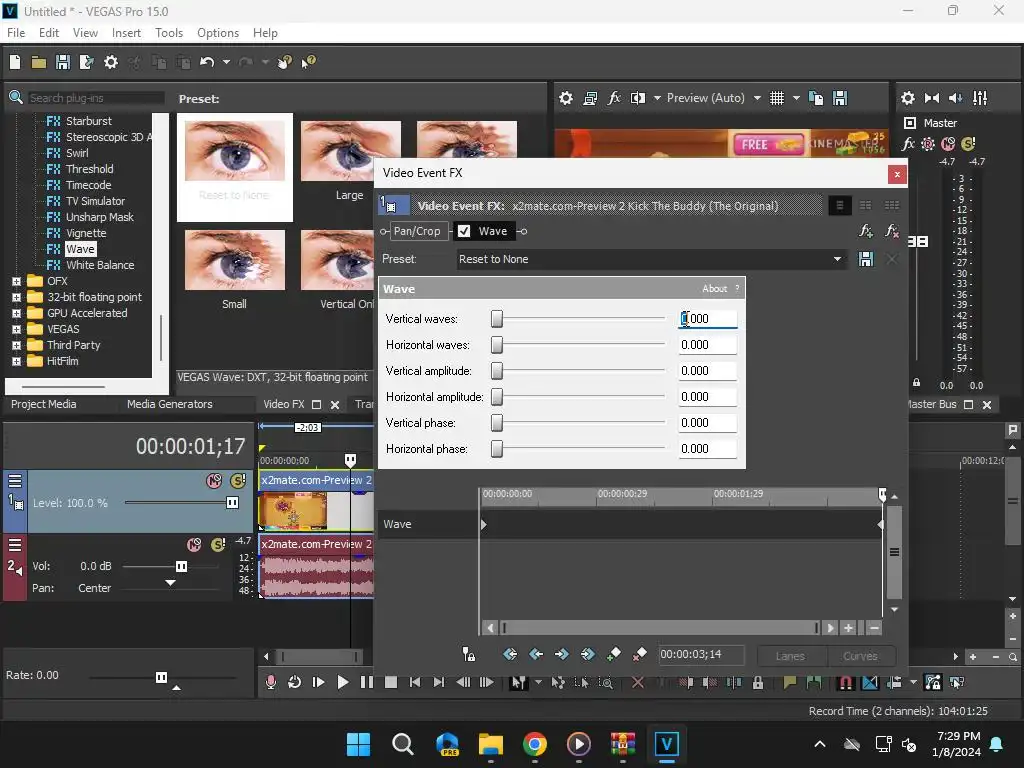Open a project with the folder icon
The height and width of the screenshot is (768, 1024).
coord(39,62)
